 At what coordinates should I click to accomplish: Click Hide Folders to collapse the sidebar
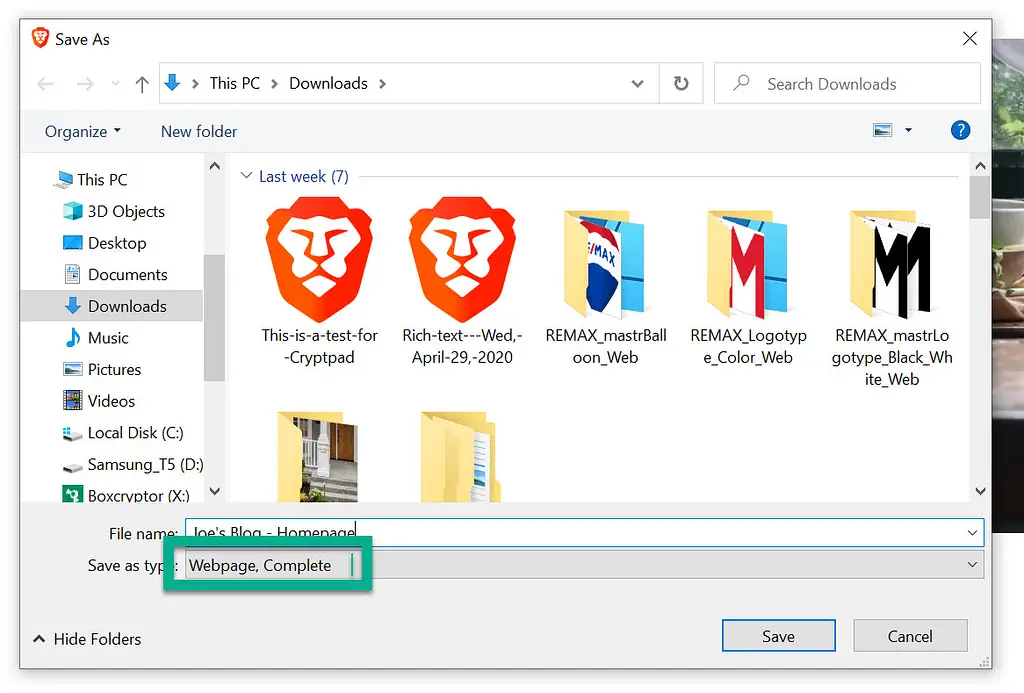[88, 639]
